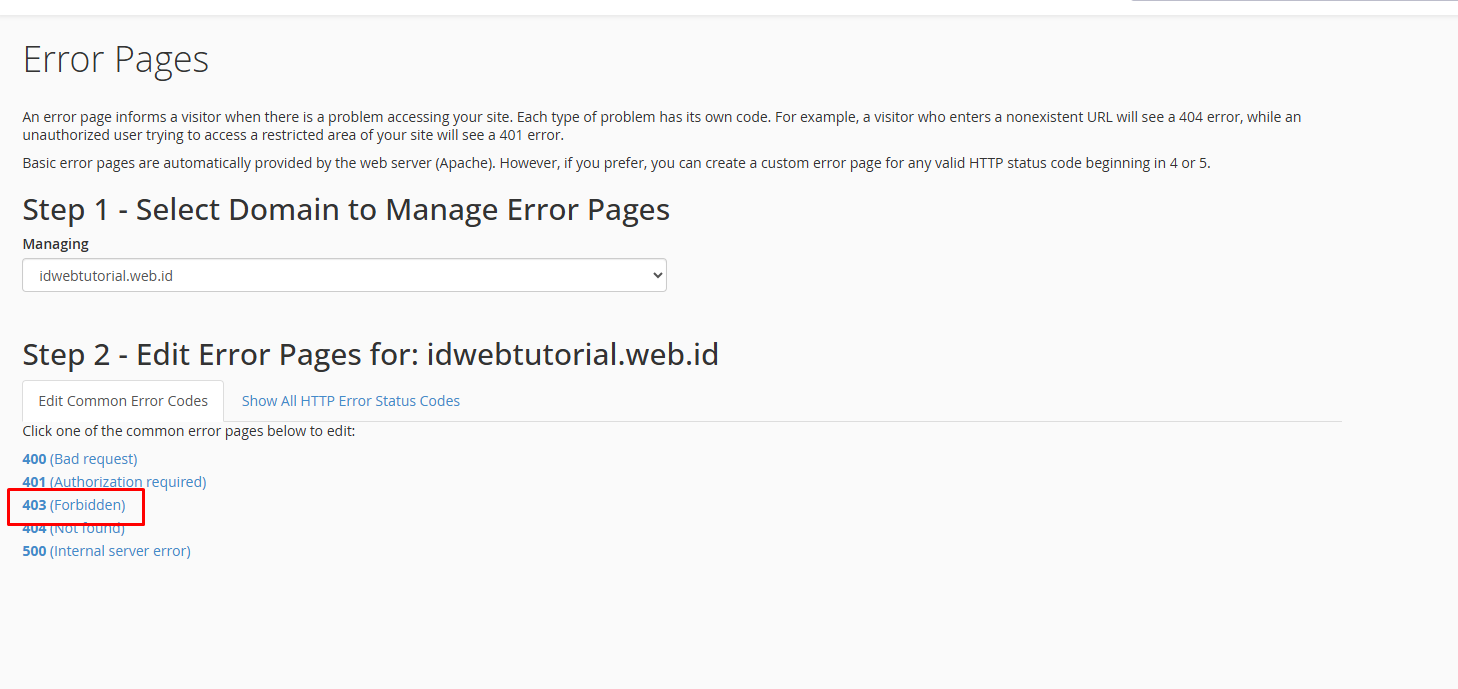Click the Error Pages page heading
1458x689 pixels.
coord(116,59)
